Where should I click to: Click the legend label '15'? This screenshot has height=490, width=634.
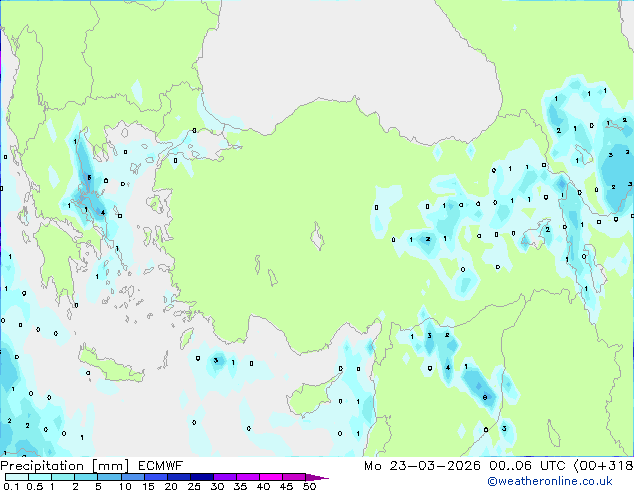pos(148,486)
